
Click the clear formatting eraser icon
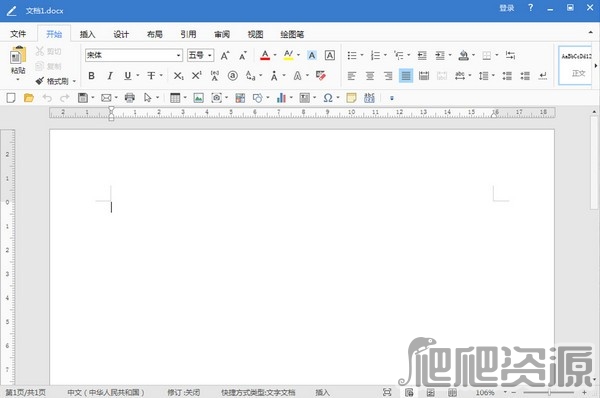321,75
